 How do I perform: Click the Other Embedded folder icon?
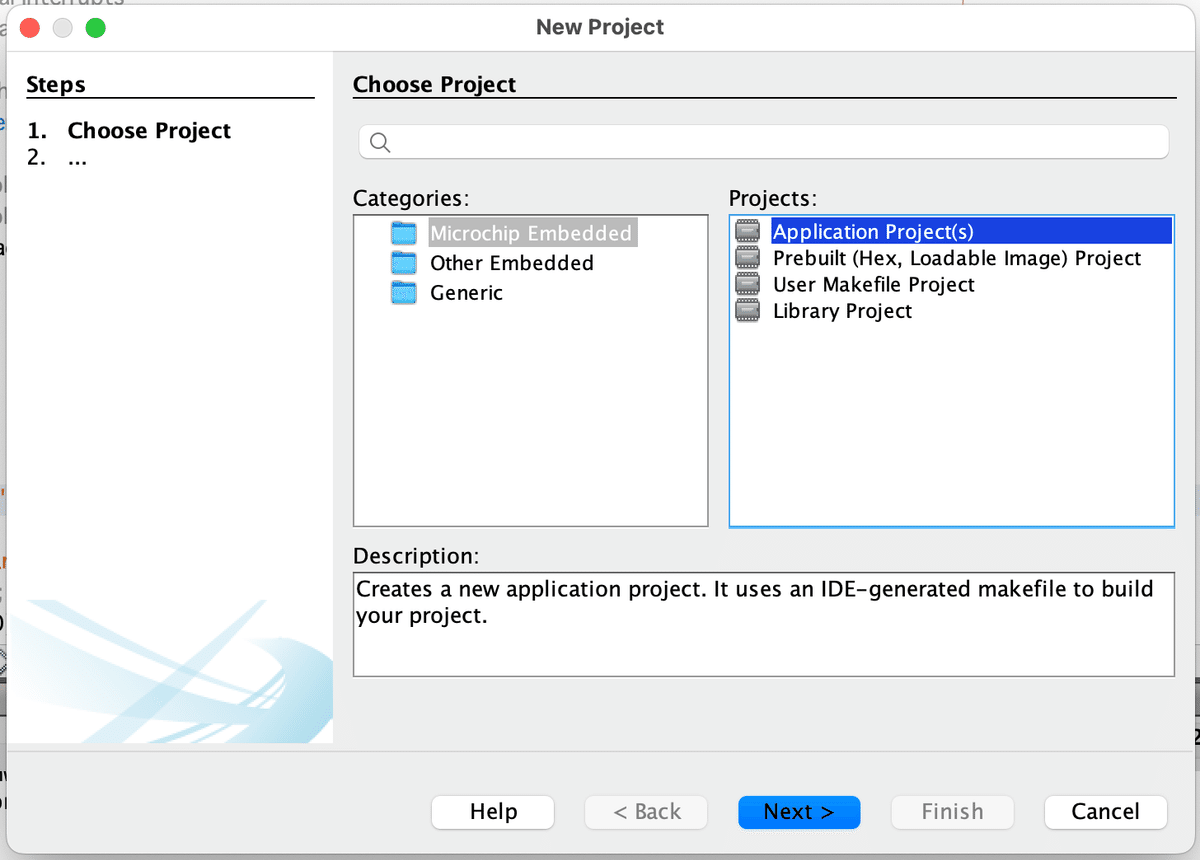pos(404,263)
